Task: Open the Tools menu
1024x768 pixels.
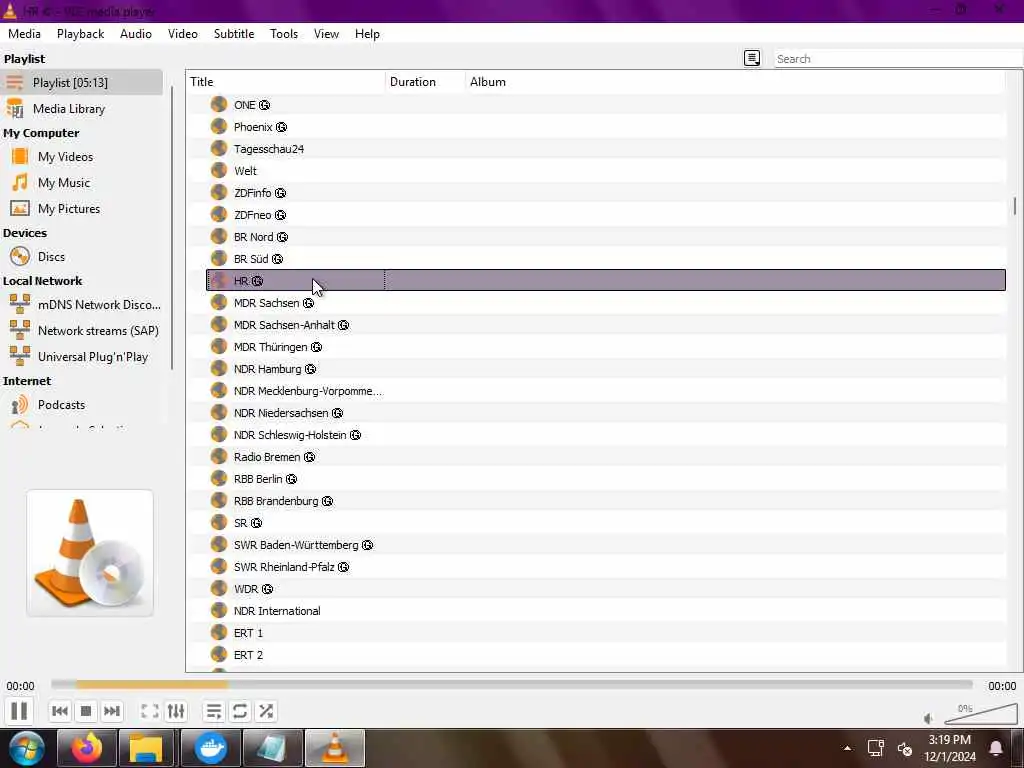Action: pyautogui.click(x=284, y=34)
